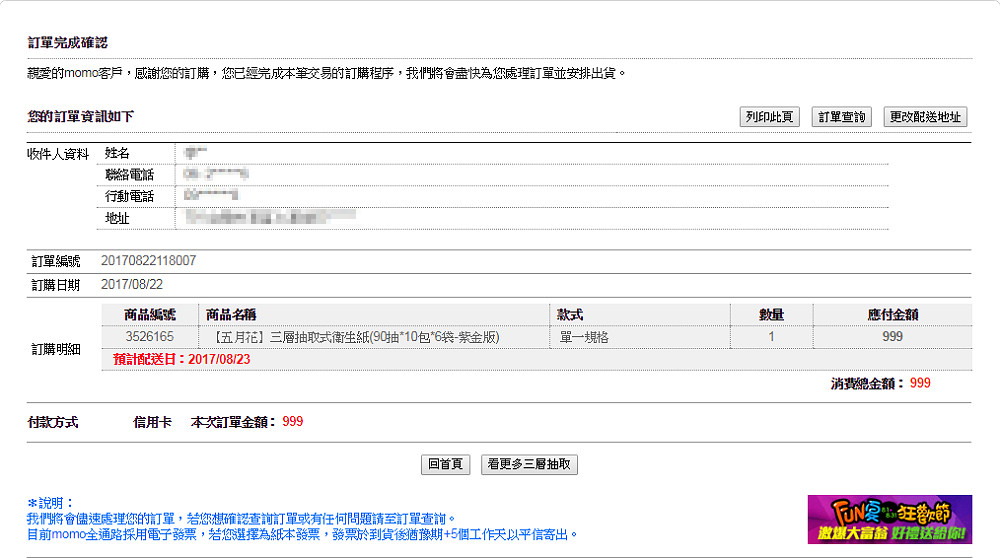Select order date 2017/08/22

point(132,284)
